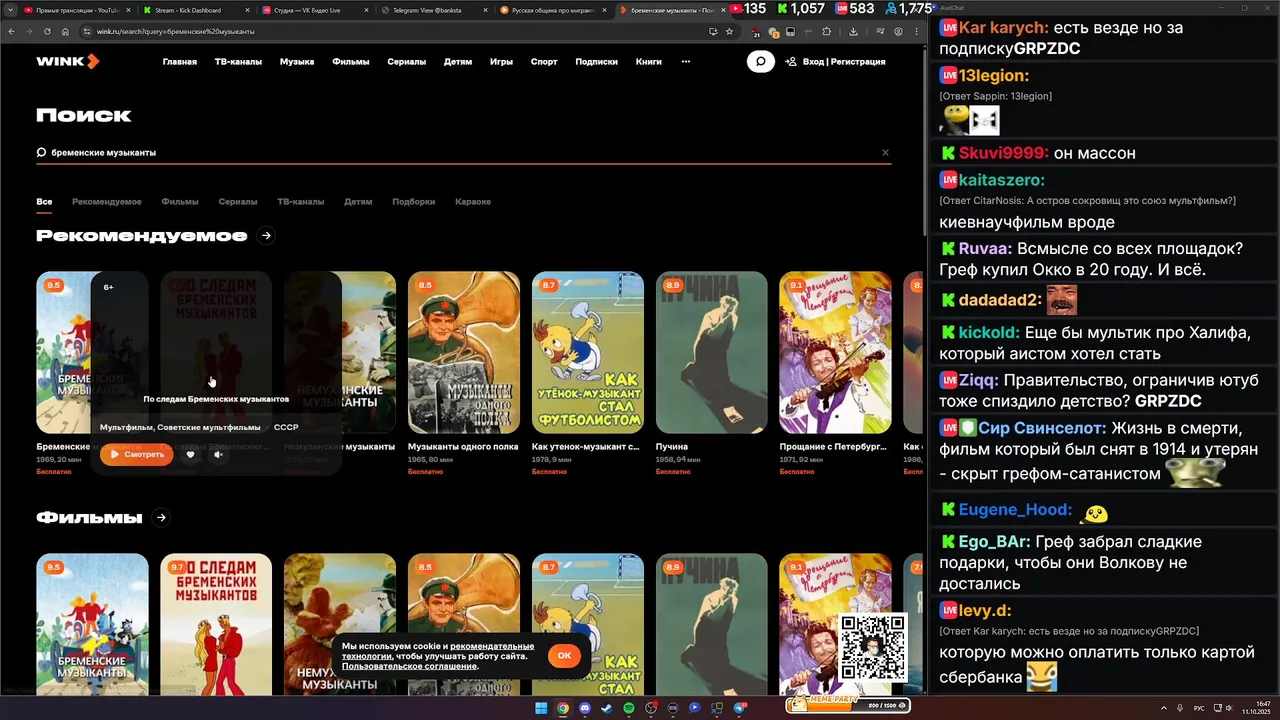Click the browser address bar

[x=400, y=31]
